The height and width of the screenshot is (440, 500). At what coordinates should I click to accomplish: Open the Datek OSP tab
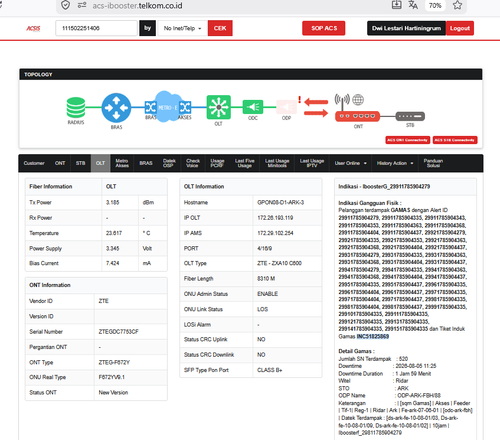point(169,163)
